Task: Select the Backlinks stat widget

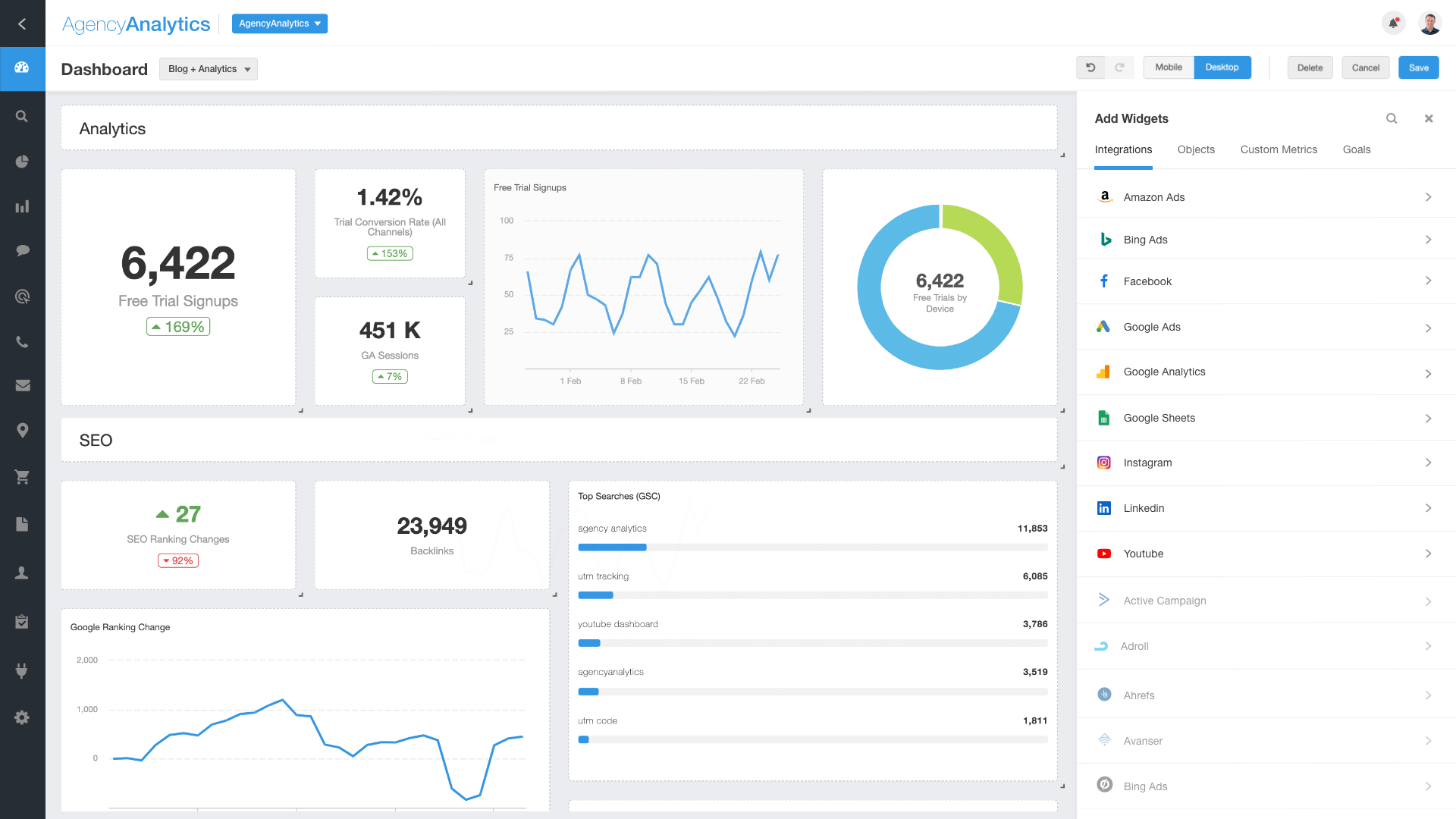Action: pos(431,535)
